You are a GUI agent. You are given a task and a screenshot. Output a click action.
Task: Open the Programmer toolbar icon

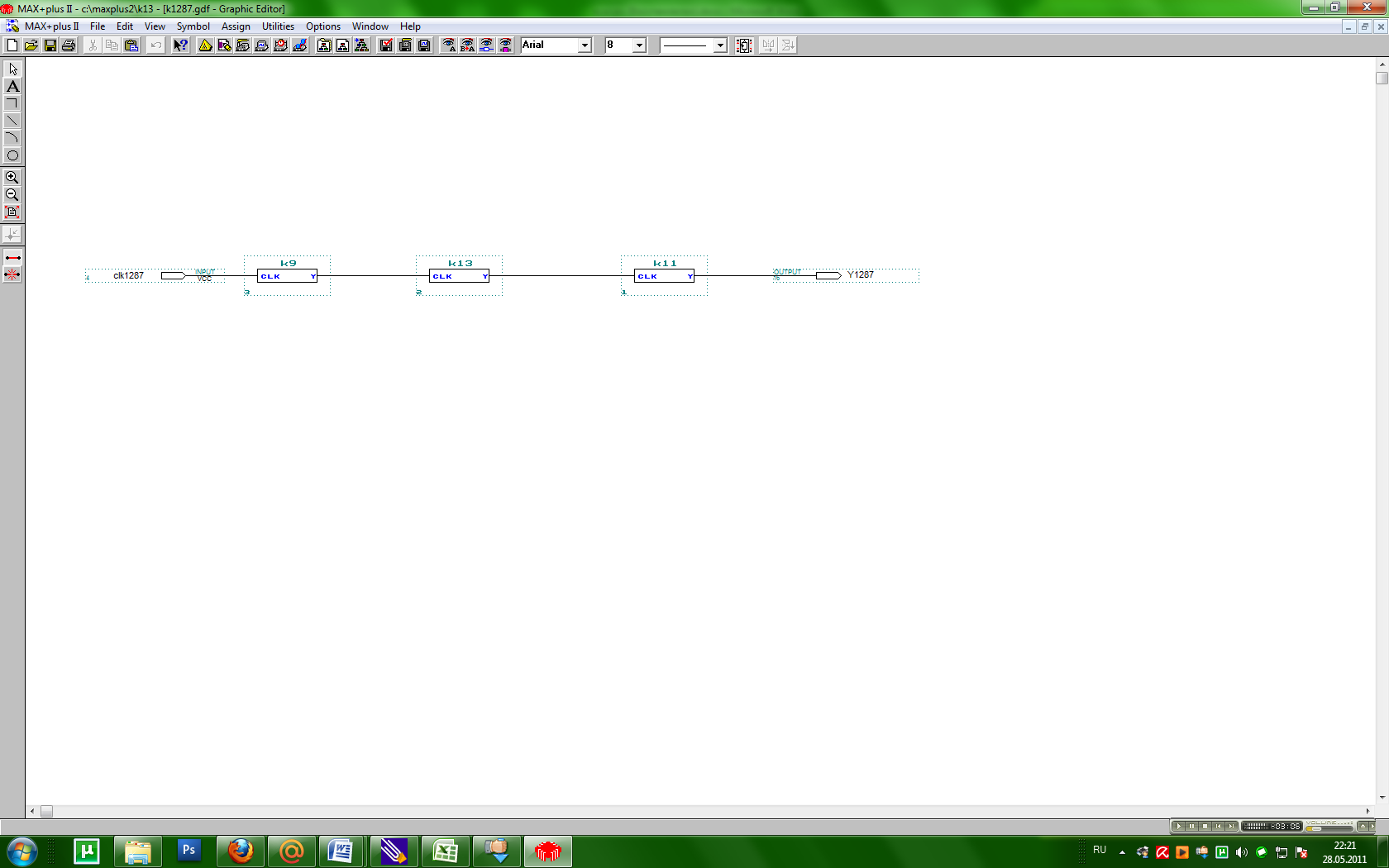(x=300, y=45)
